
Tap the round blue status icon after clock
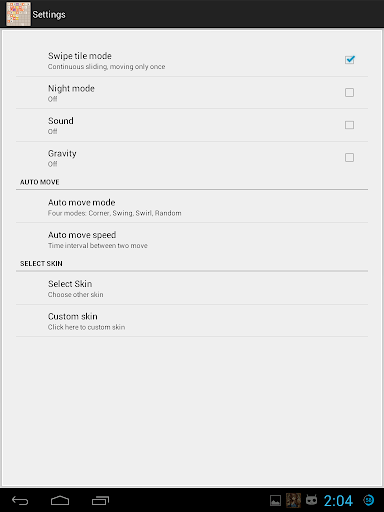tap(369, 500)
